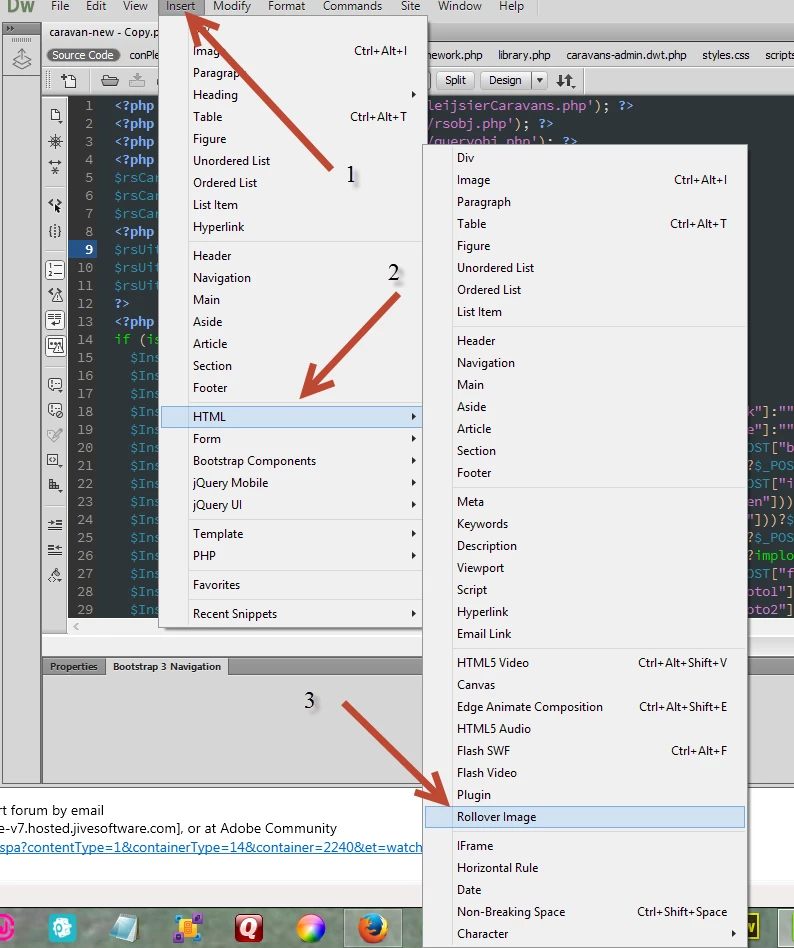Viewport: 794px width, 948px height.
Task: Click Select Parent Tag icon
Action: (x=55, y=206)
